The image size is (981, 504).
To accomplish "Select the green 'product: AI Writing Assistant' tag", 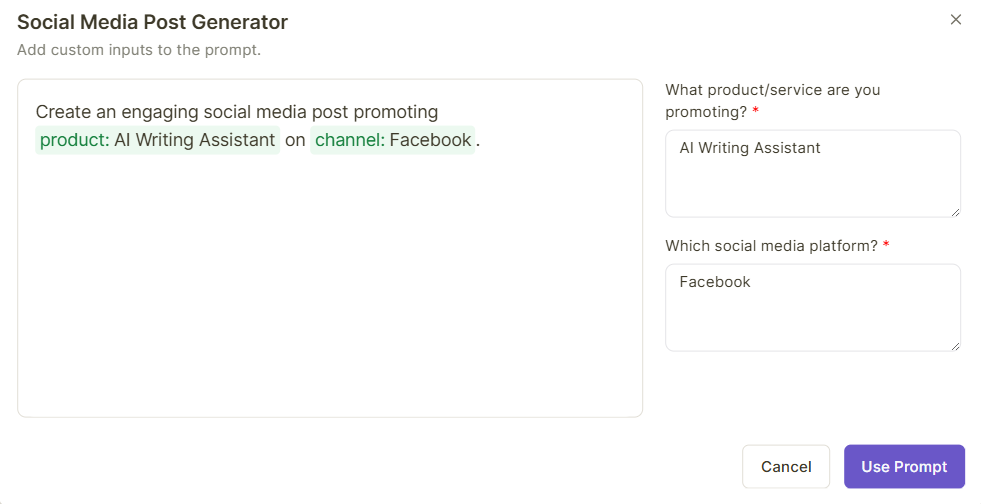I will (x=157, y=140).
